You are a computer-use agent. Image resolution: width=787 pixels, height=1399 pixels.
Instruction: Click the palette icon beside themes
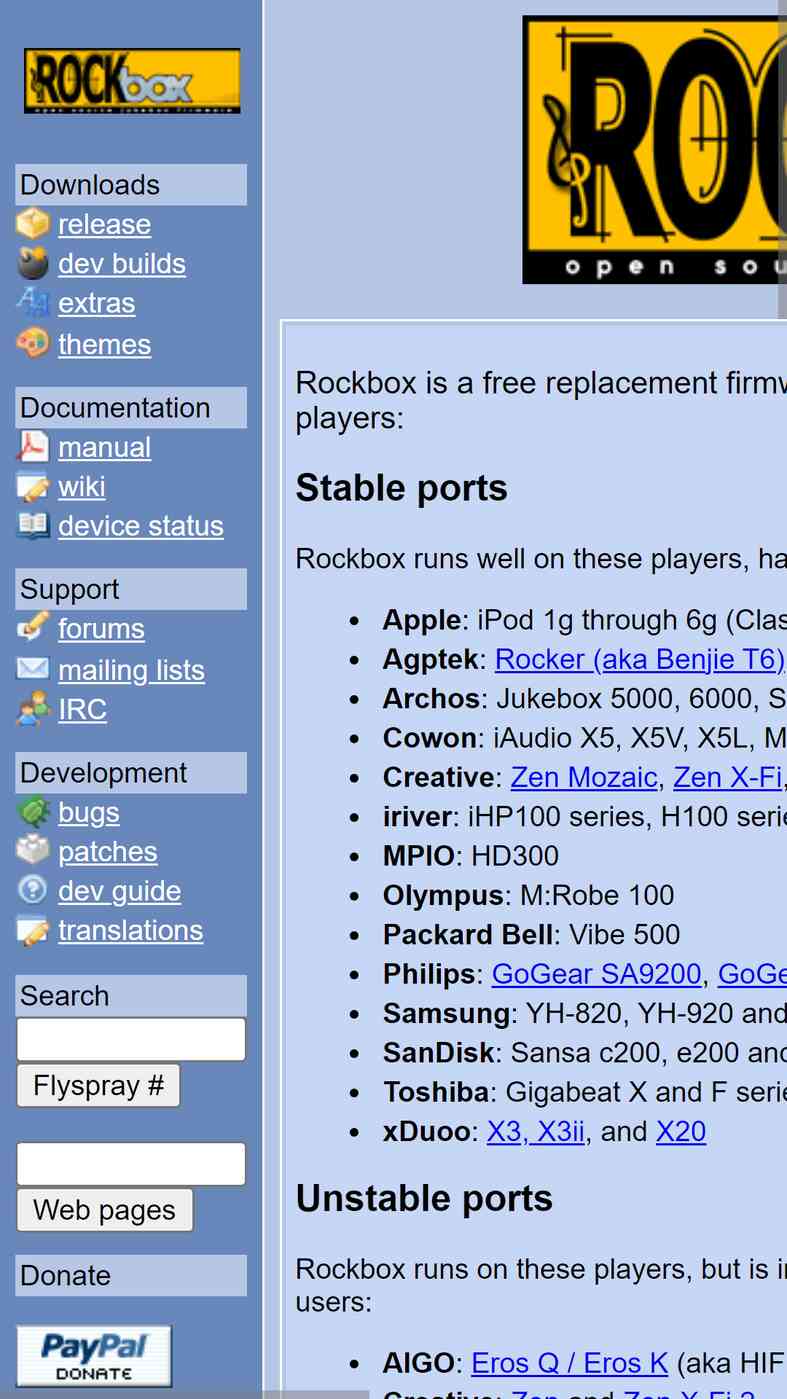[33, 343]
